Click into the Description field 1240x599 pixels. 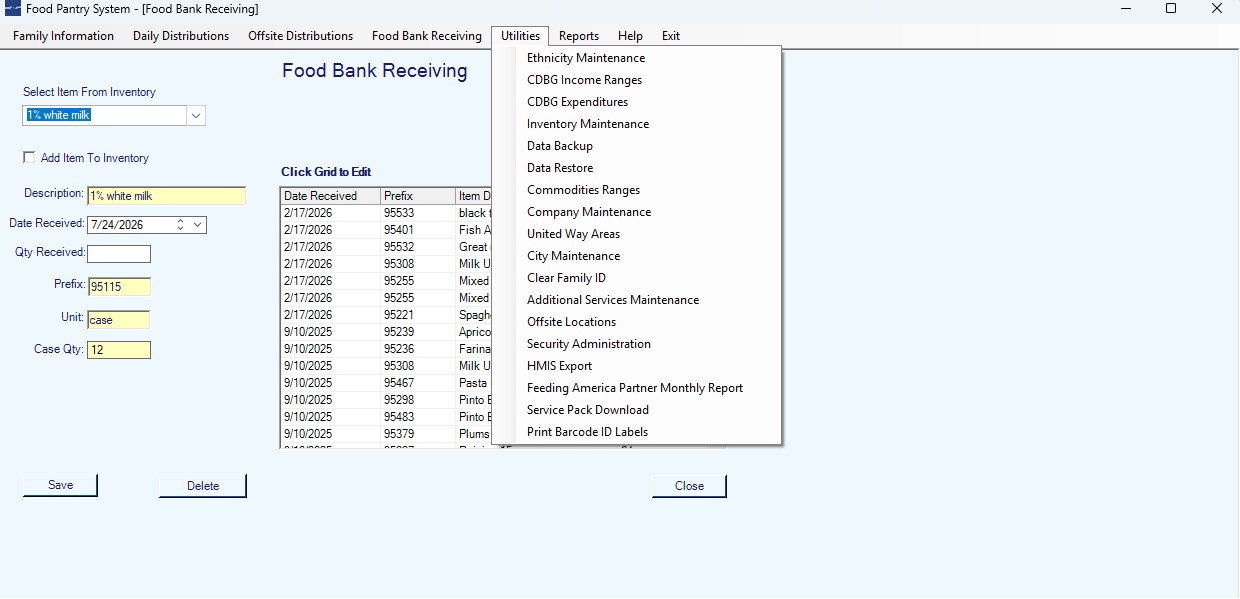pyautogui.click(x=166, y=196)
